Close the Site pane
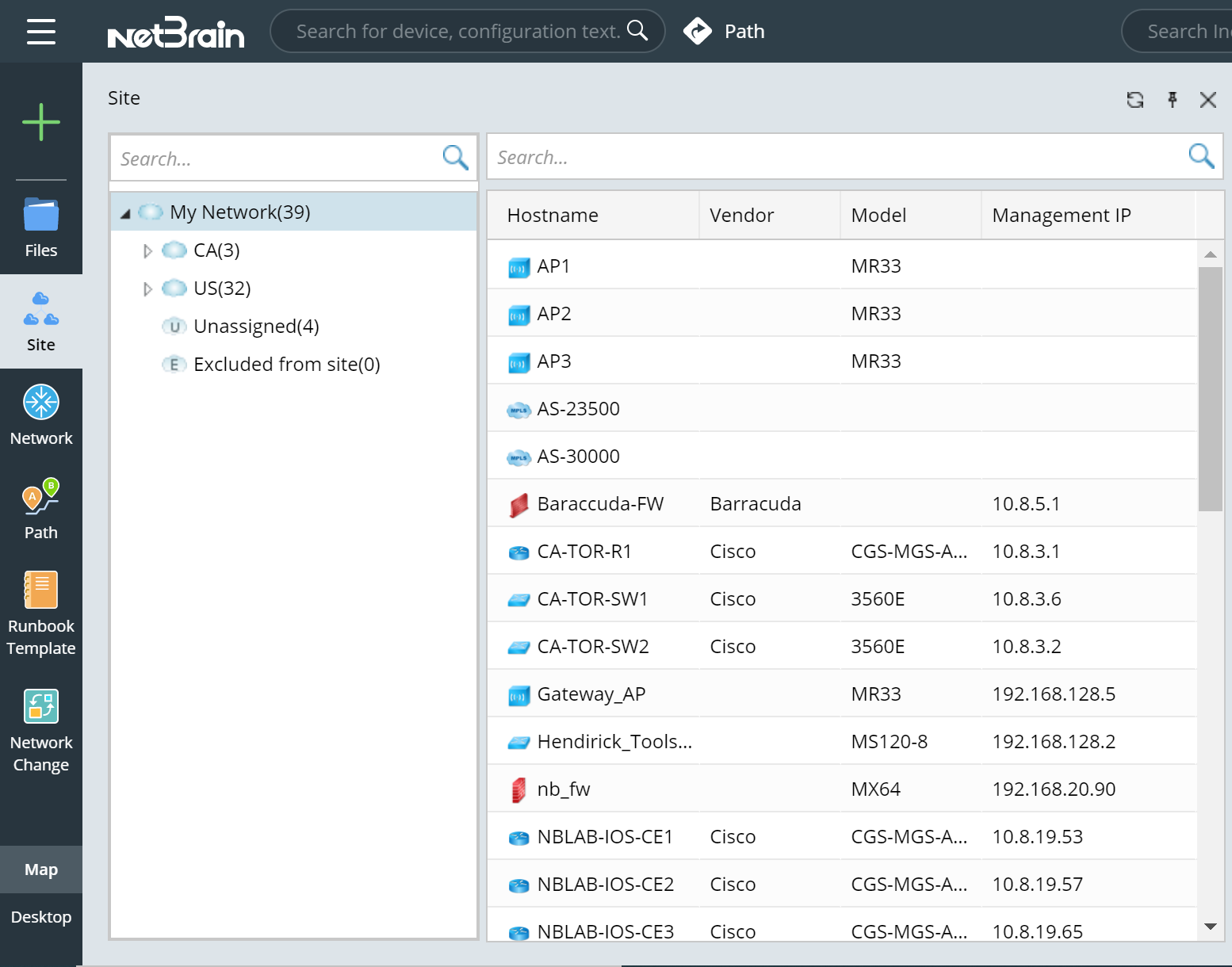 pyautogui.click(x=1208, y=100)
